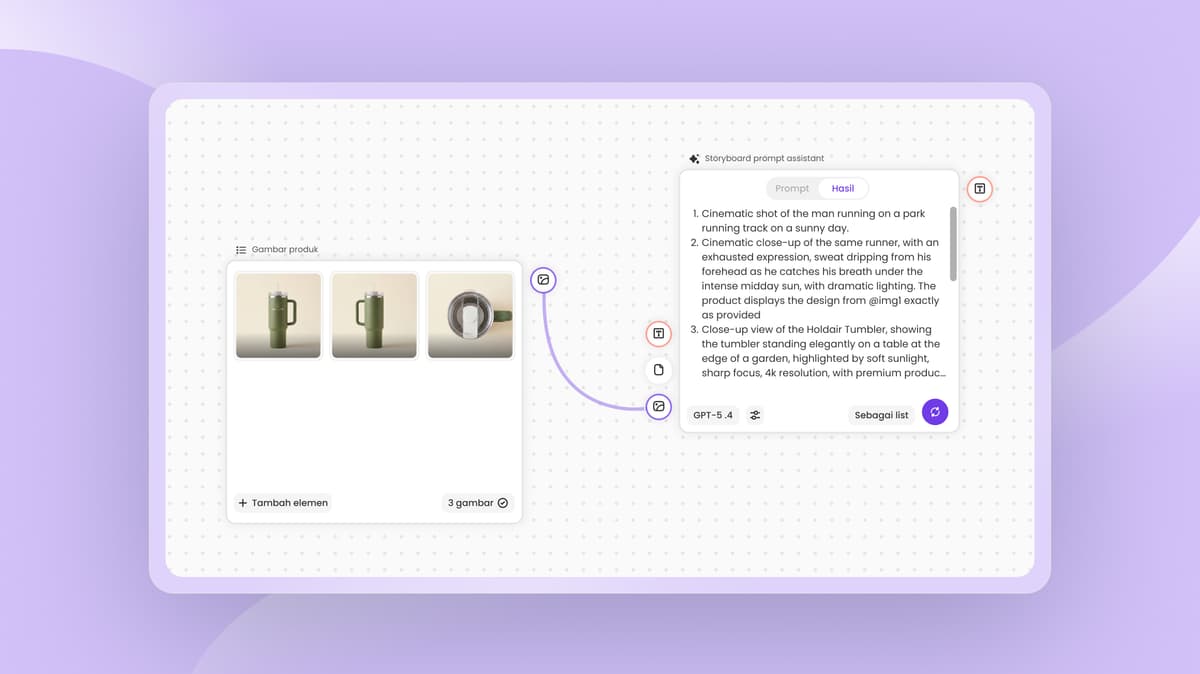
Task: Open model settings sliders icon next to GPT-5.4
Action: [755, 414]
